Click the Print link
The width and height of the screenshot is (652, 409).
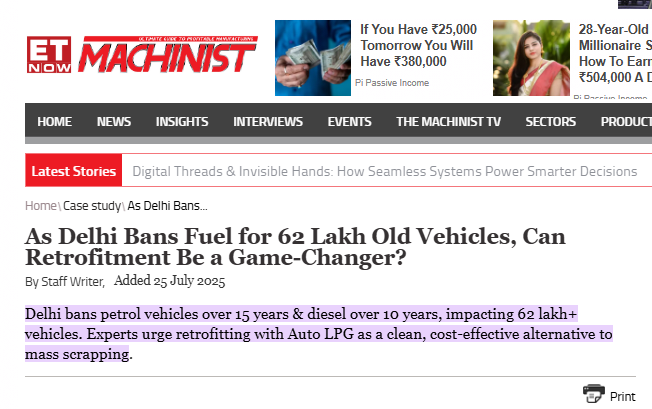622,396
